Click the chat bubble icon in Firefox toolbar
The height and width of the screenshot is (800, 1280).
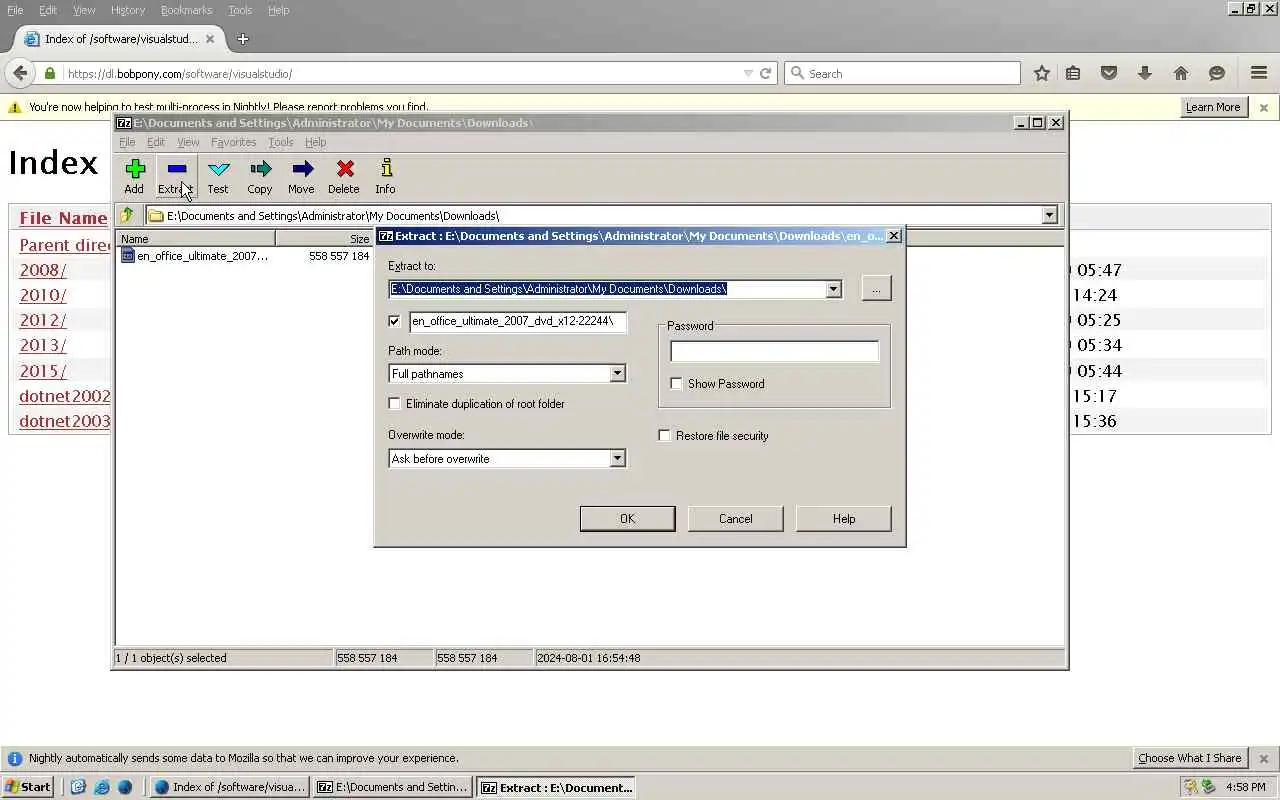click(1217, 73)
